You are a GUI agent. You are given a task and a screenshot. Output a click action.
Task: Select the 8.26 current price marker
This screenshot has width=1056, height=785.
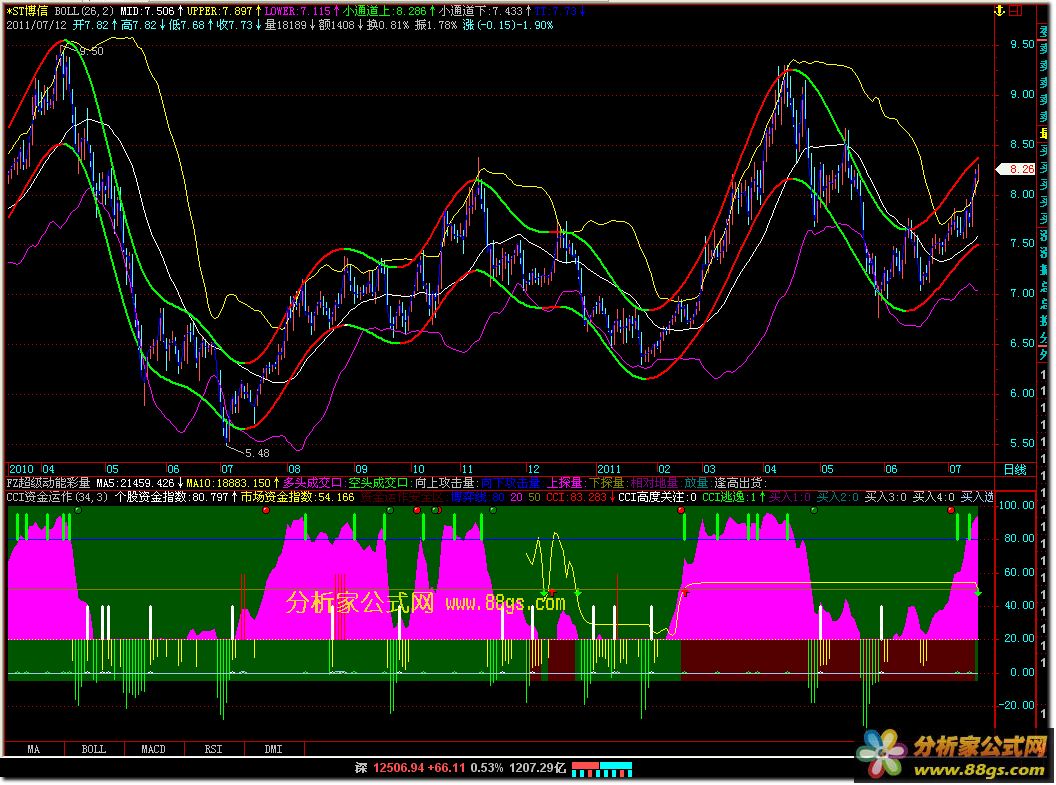click(x=1016, y=169)
